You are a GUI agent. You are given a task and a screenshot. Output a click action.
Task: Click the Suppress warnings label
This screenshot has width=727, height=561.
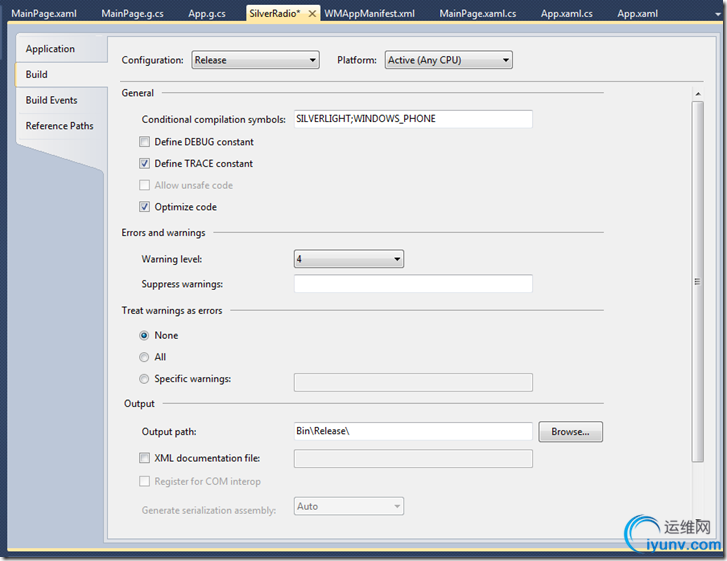pos(182,284)
